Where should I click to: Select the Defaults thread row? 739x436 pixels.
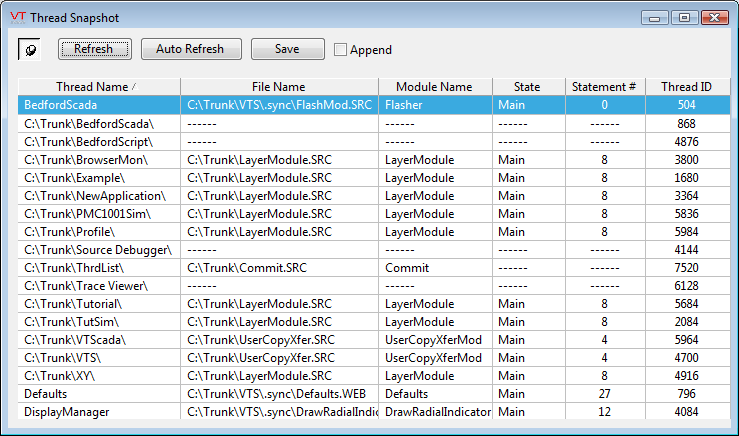100,393
